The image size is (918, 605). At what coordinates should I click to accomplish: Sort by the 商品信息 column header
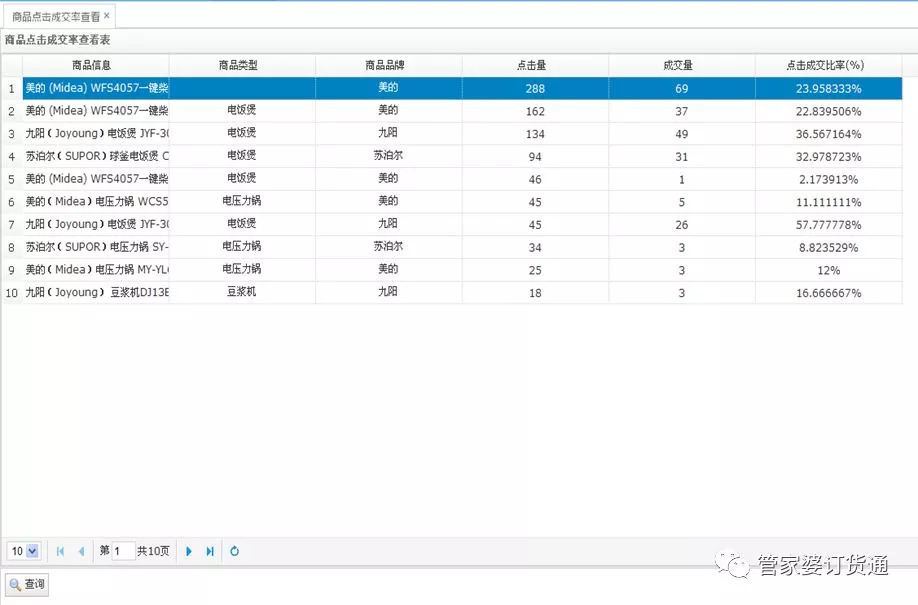click(x=95, y=65)
